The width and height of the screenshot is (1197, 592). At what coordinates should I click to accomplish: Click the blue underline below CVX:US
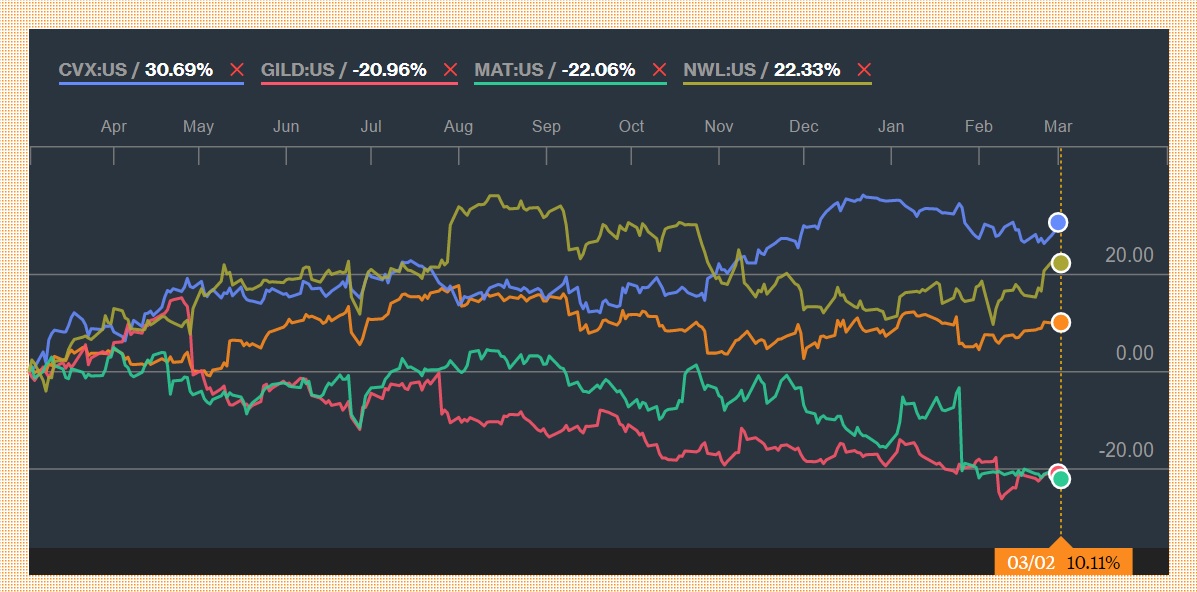(x=151, y=83)
